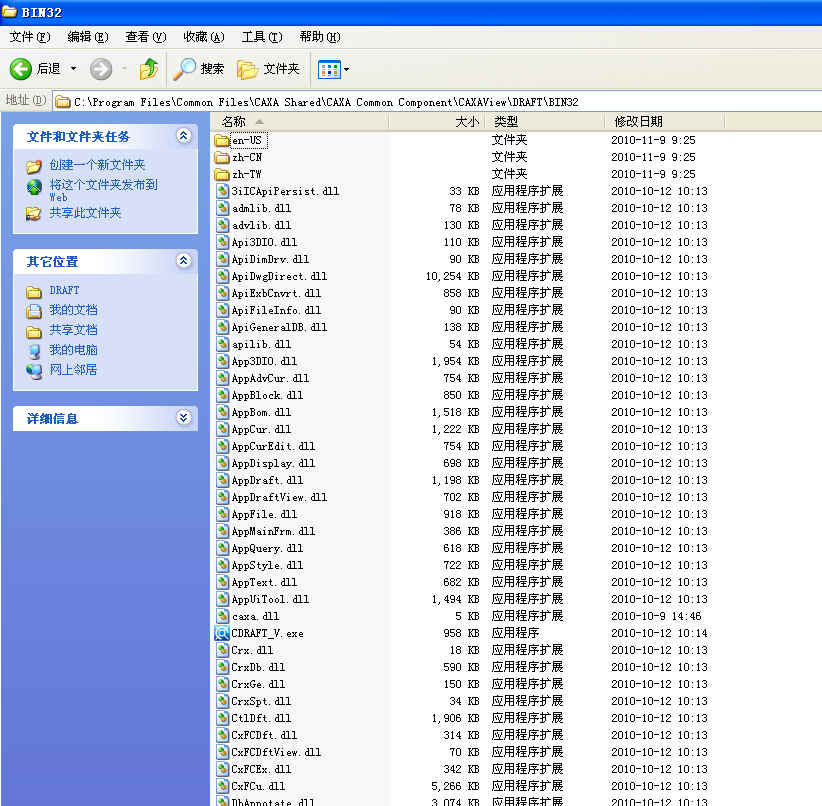This screenshot has height=806, width=822.
Task: Sort by the 名称 column header
Action: click(x=299, y=122)
